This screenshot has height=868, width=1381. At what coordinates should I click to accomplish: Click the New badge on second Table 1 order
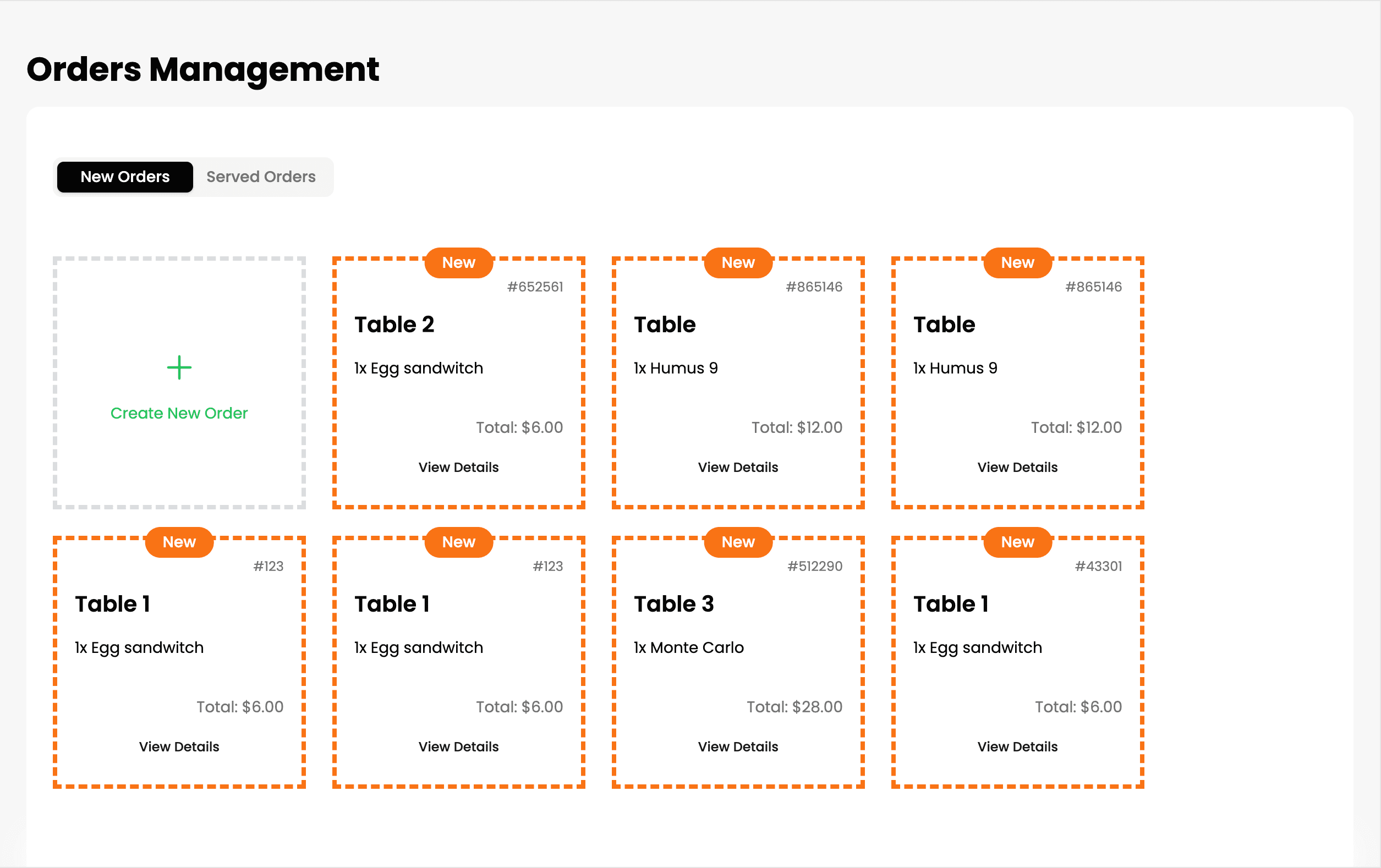click(x=458, y=542)
